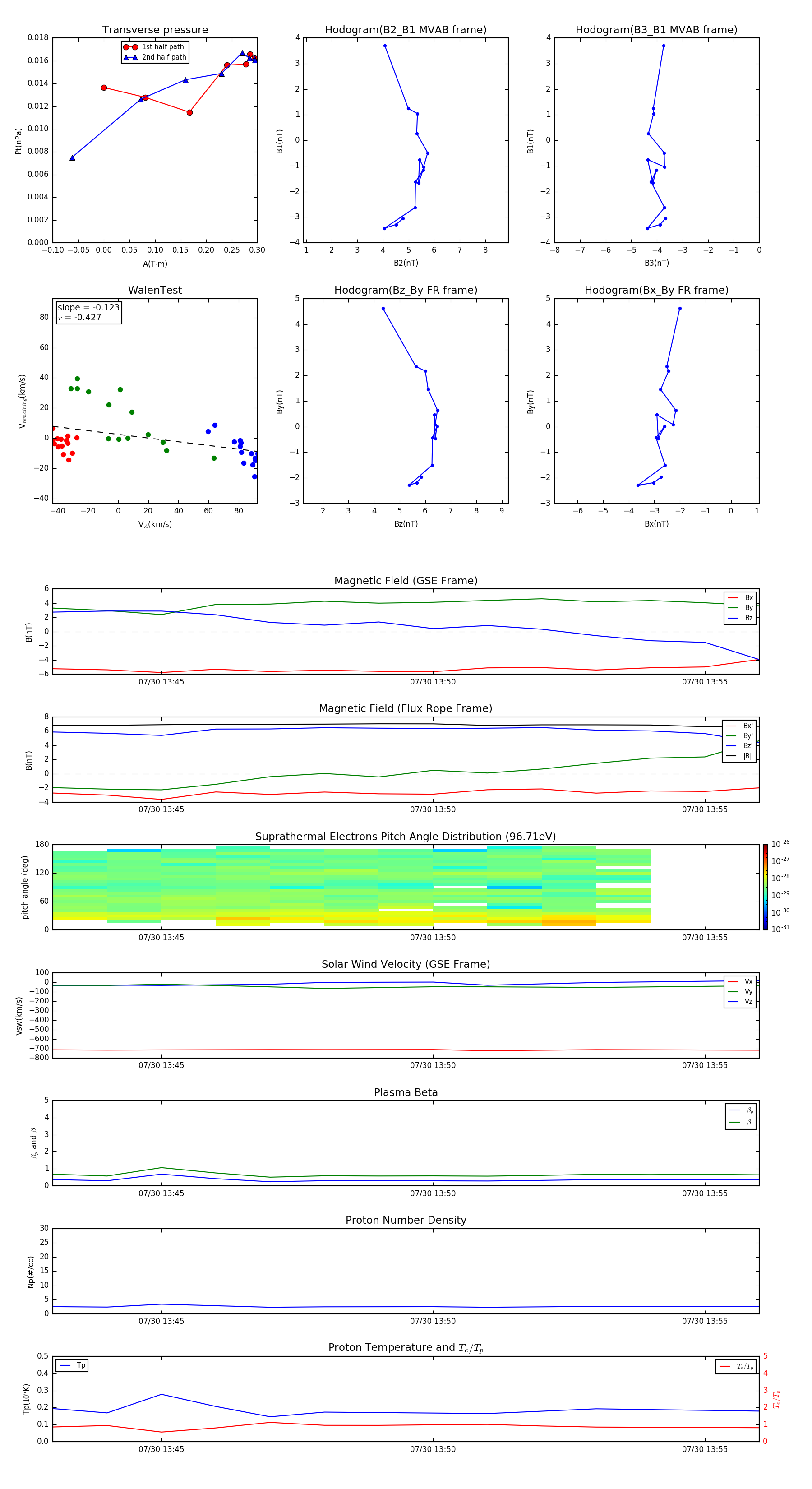Click the "V_A(km/s)" x-axis label in WalenTest

155,525
